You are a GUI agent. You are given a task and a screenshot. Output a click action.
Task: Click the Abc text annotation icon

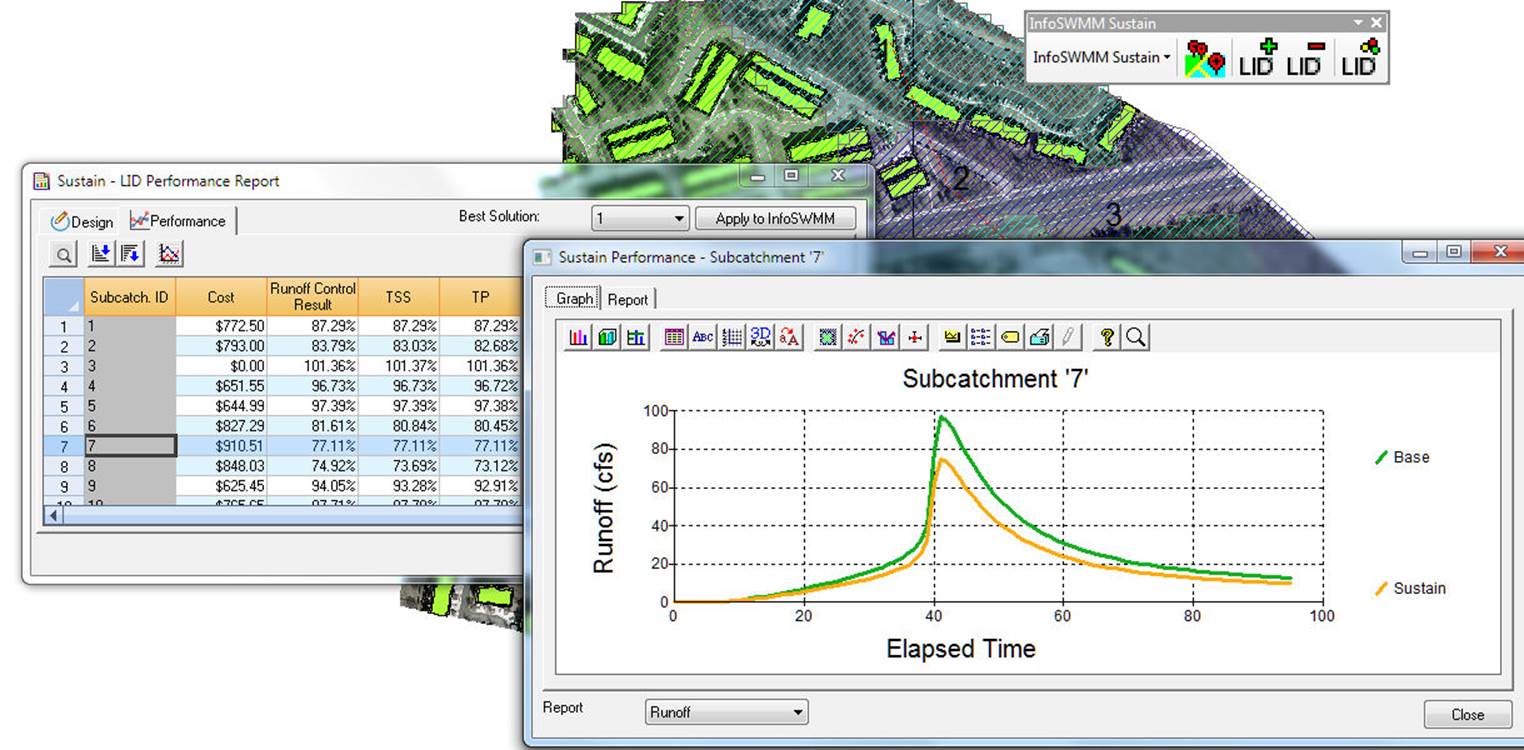pyautogui.click(x=703, y=337)
